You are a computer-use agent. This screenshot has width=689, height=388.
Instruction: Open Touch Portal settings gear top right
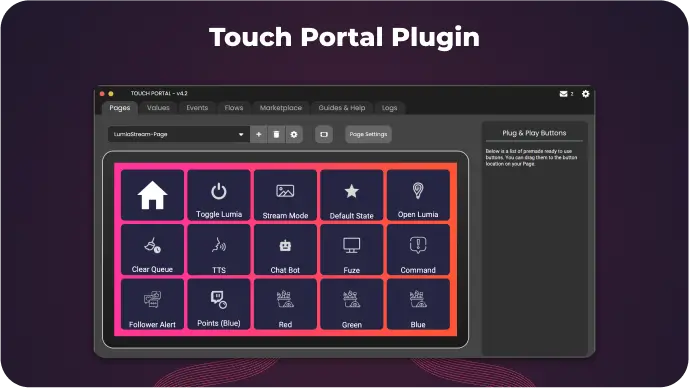(585, 94)
